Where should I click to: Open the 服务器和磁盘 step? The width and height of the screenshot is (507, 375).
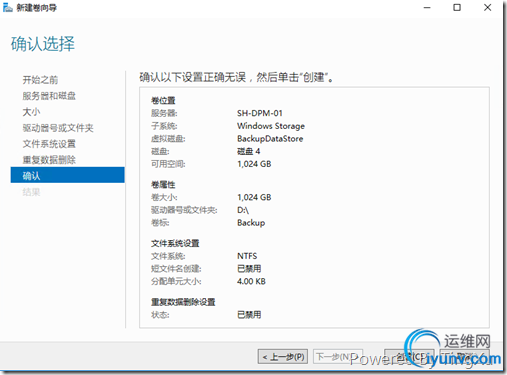pos(49,96)
